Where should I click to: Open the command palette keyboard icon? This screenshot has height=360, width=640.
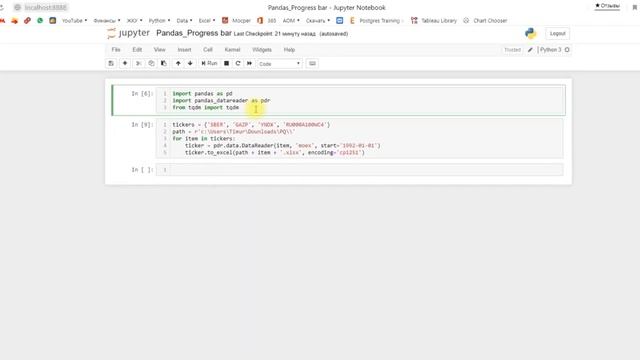[x=312, y=63]
